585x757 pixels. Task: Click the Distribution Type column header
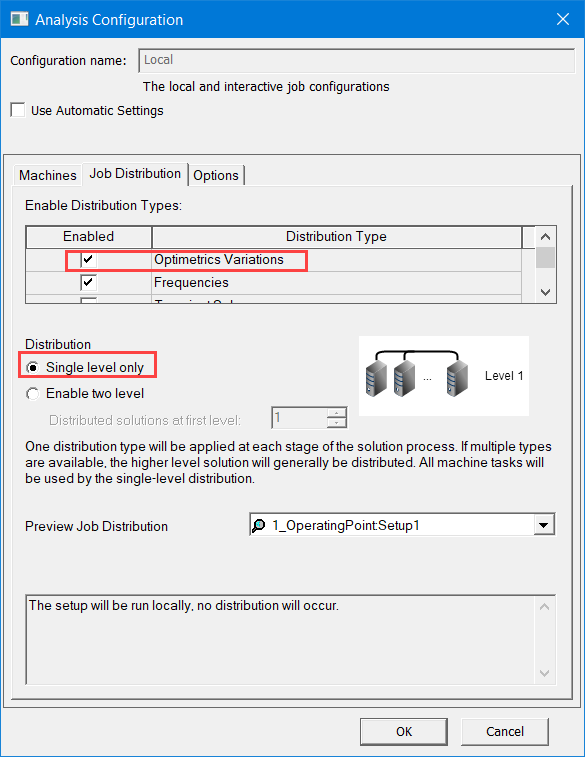point(336,237)
